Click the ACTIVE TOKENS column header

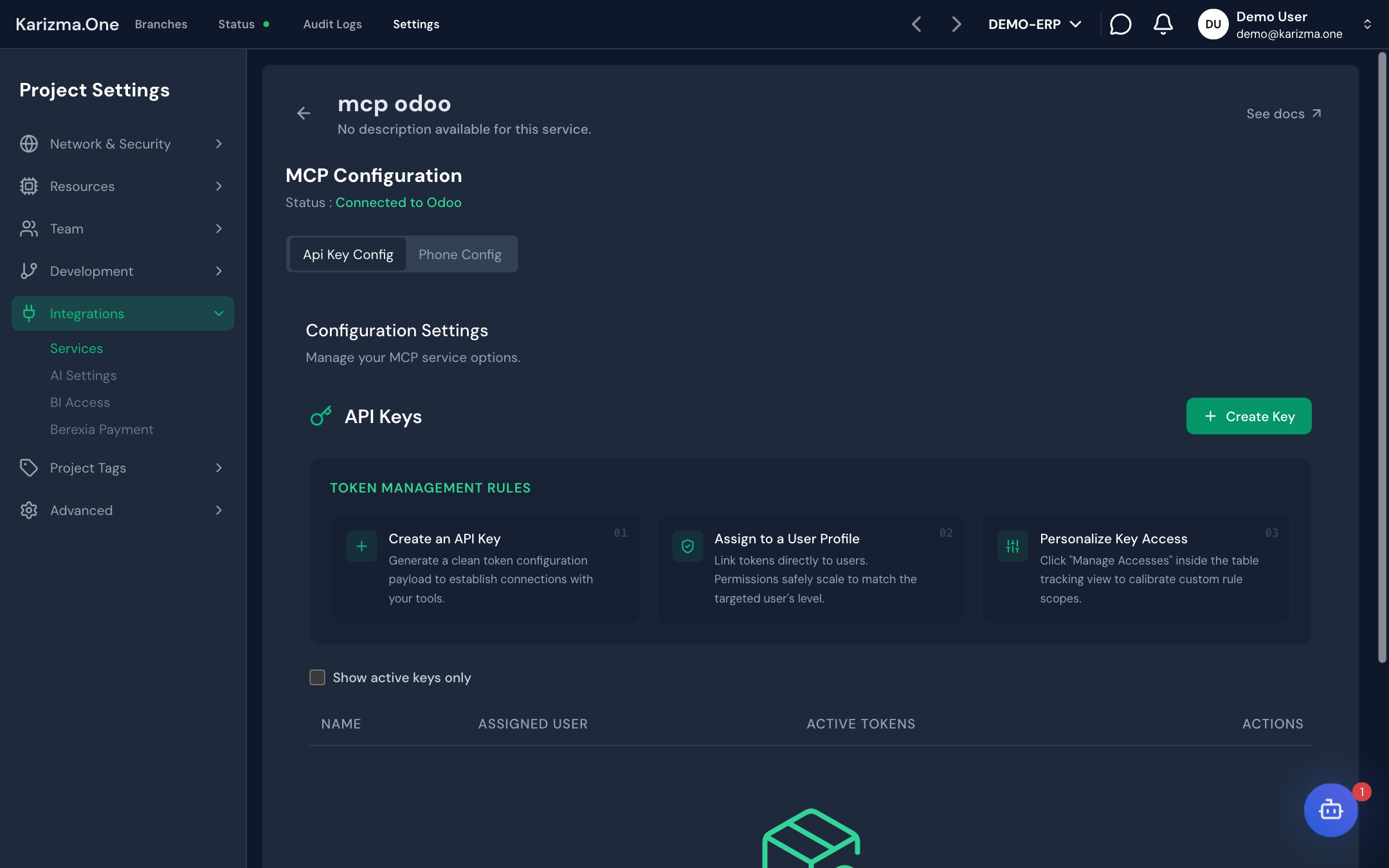coord(860,724)
